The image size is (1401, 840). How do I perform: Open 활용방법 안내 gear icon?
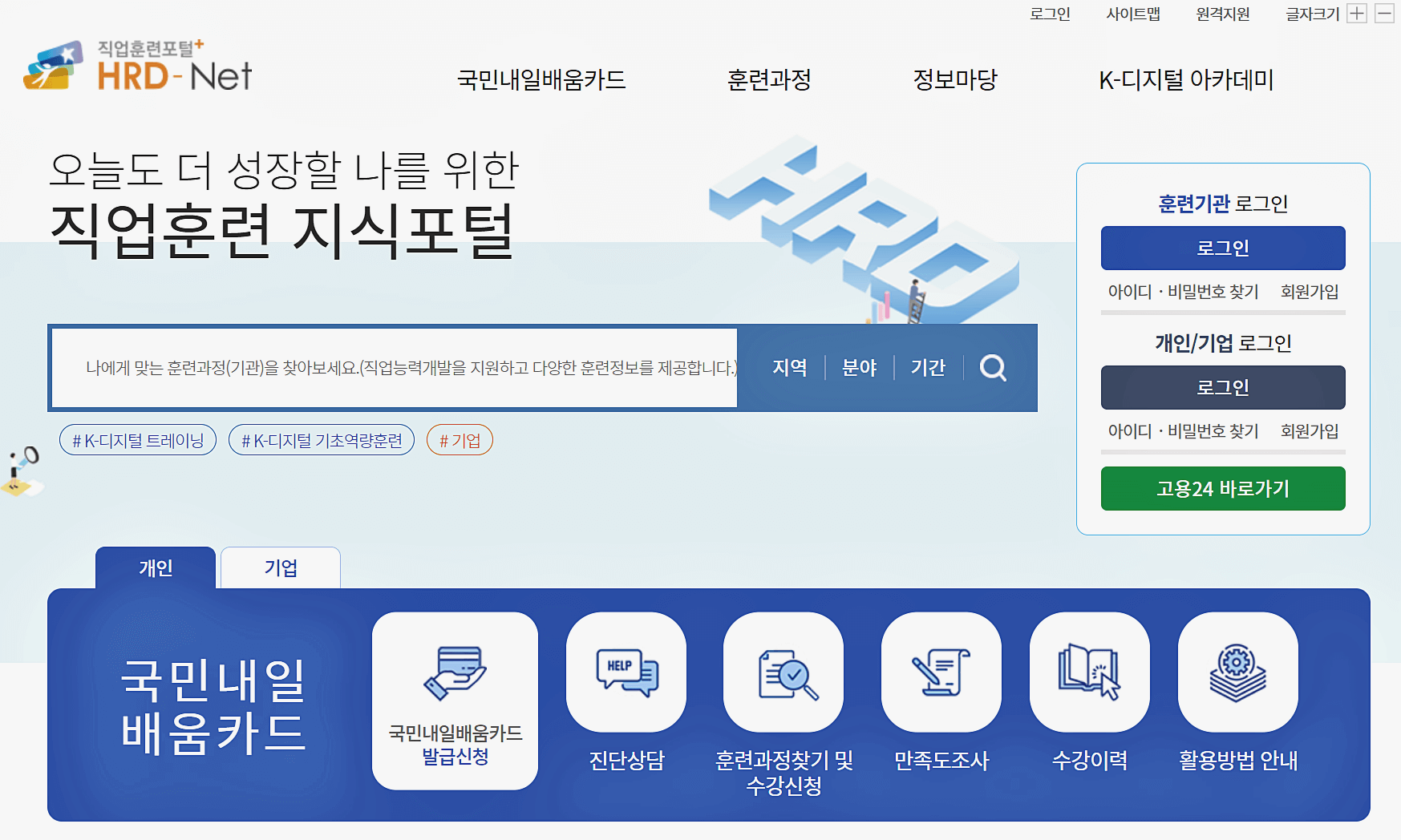coord(1238,672)
